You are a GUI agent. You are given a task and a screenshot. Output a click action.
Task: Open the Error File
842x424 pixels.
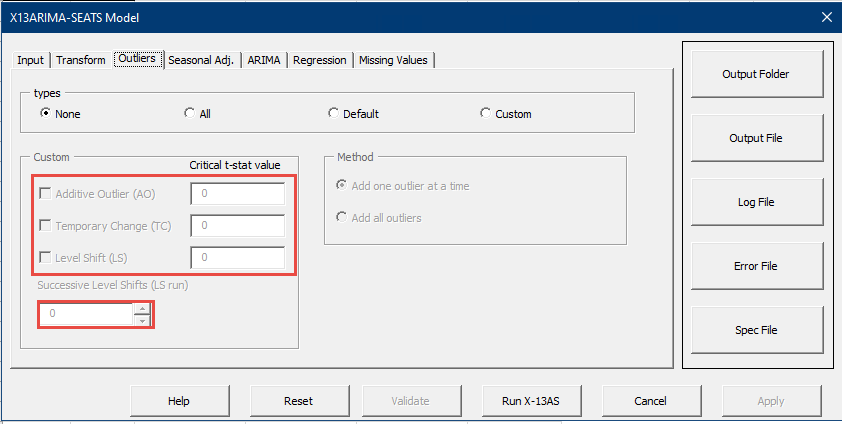tap(757, 266)
